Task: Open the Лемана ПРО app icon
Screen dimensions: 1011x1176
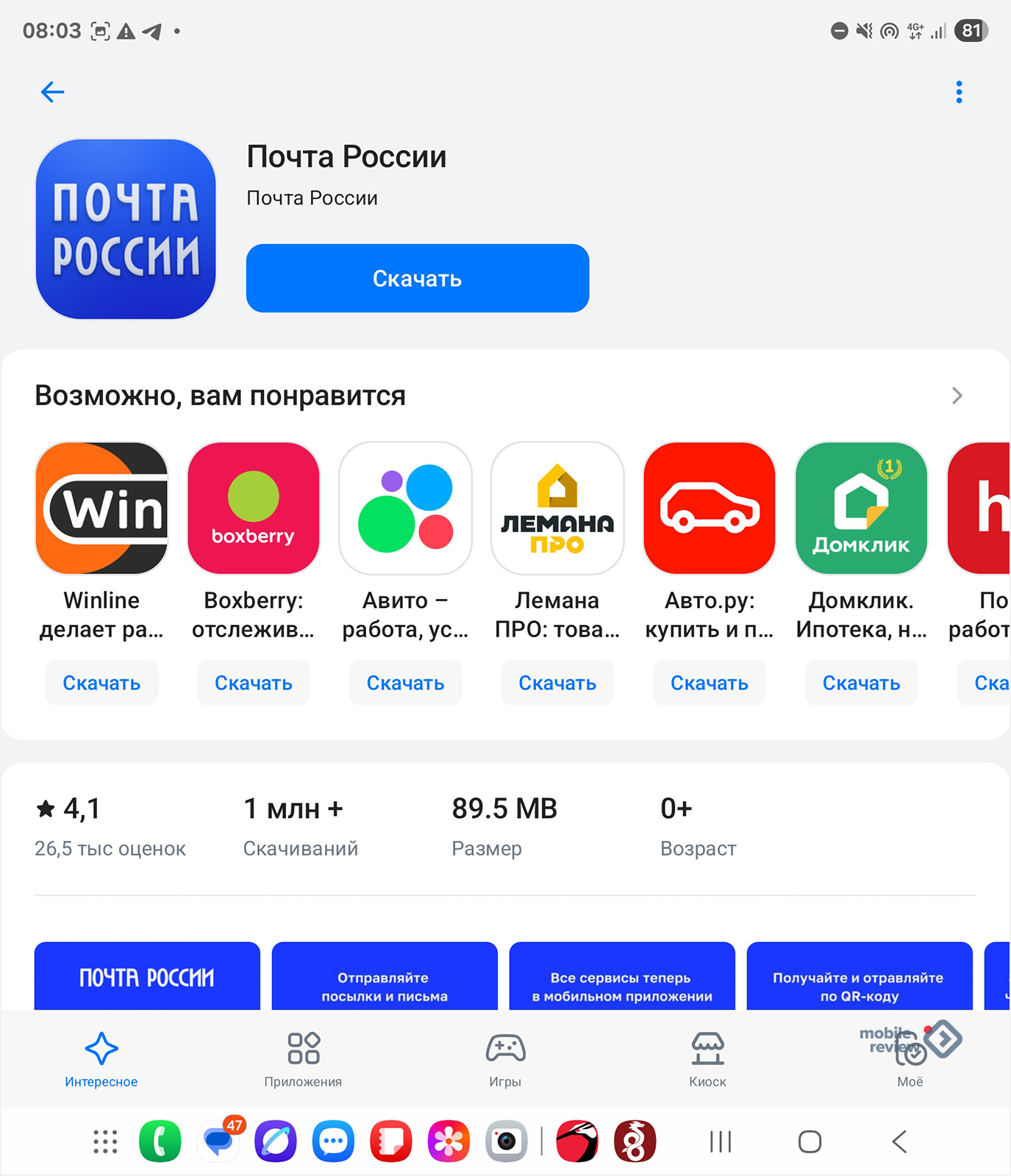Action: tap(557, 508)
